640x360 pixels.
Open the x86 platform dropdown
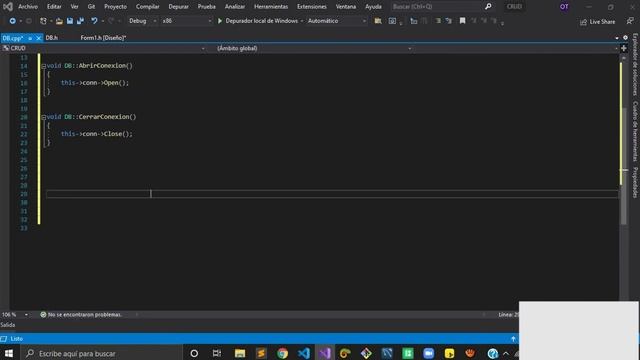[x=187, y=21]
